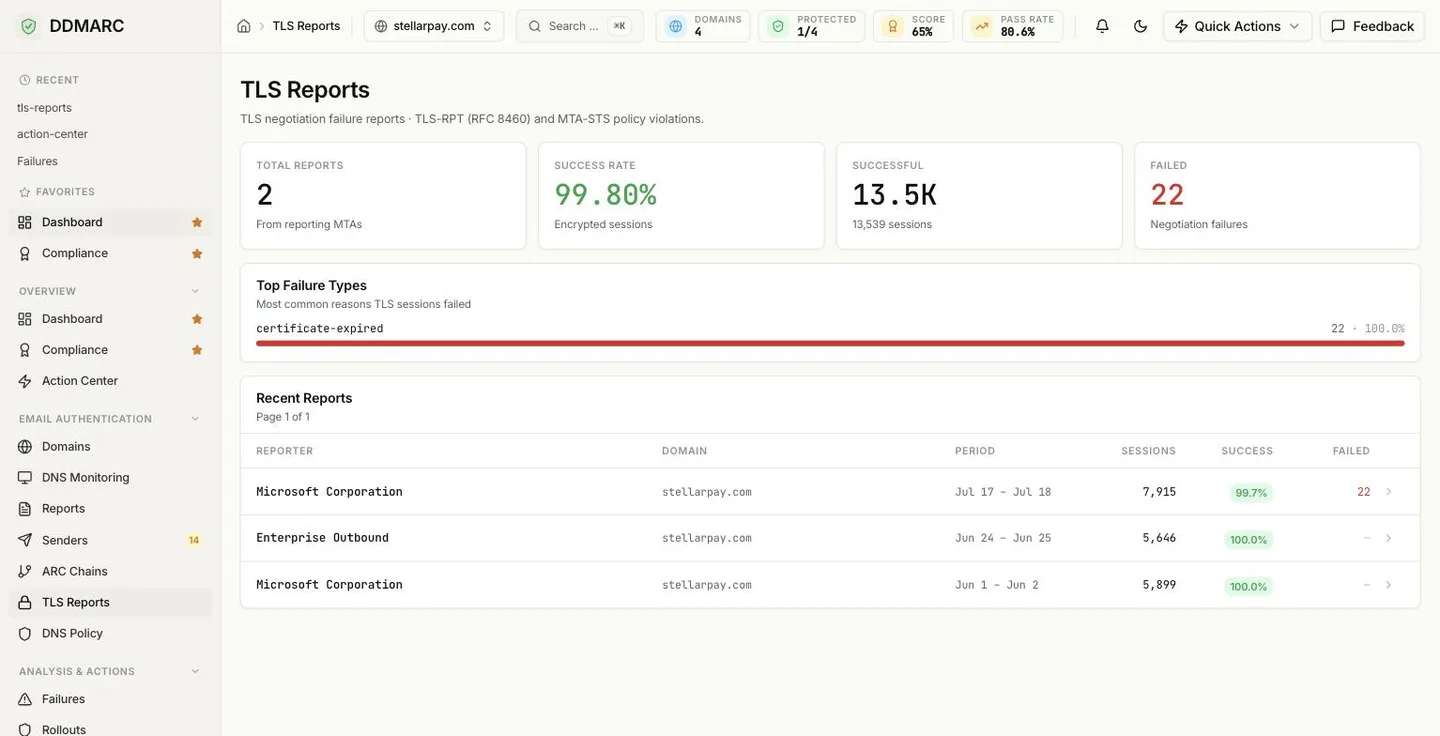Click the search magnifier icon
Image resolution: width=1440 pixels, height=736 pixels.
pos(535,26)
